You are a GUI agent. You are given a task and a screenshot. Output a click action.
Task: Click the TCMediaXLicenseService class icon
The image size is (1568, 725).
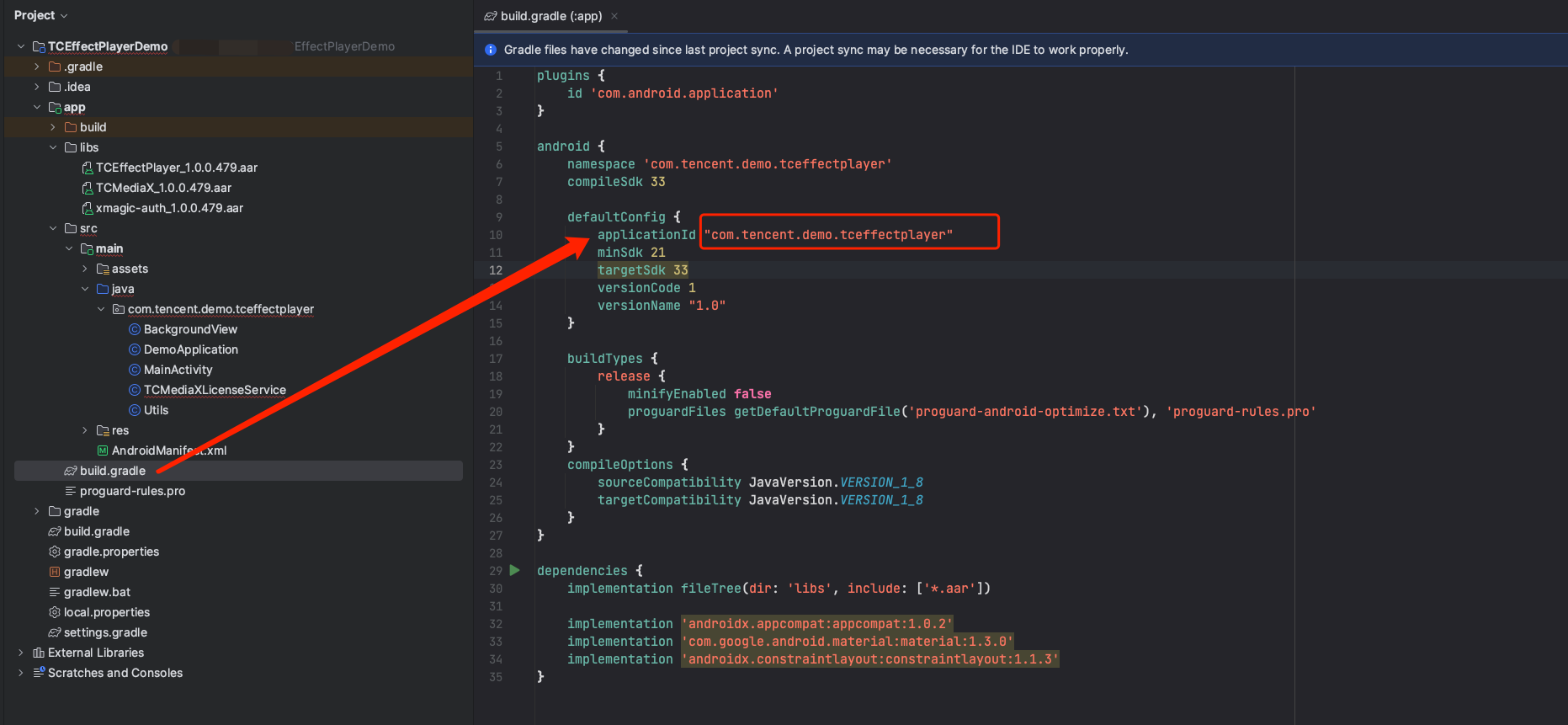point(135,390)
